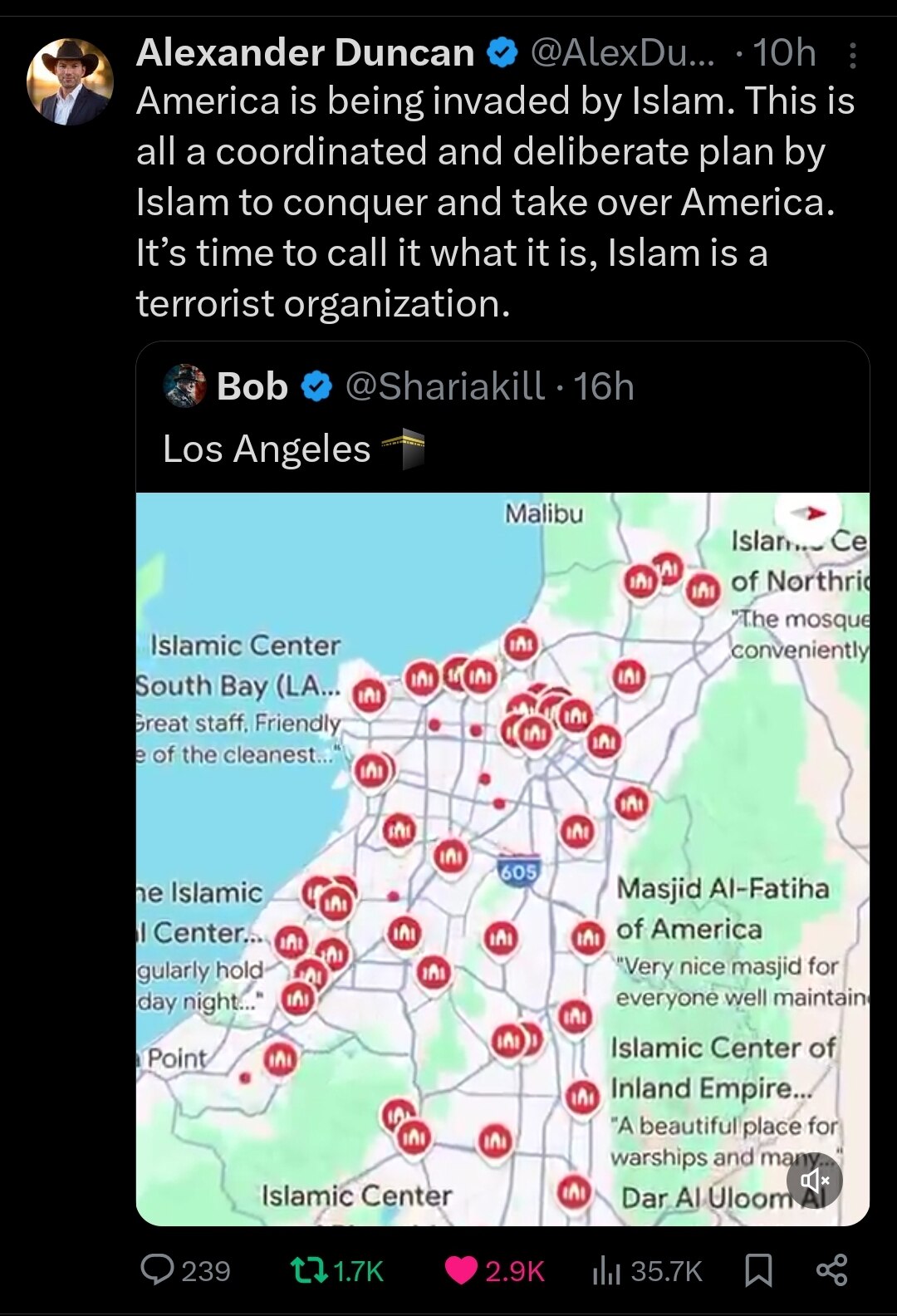The width and height of the screenshot is (897, 1316).
Task: Tap the pink heart like icon
Action: click(x=461, y=1269)
